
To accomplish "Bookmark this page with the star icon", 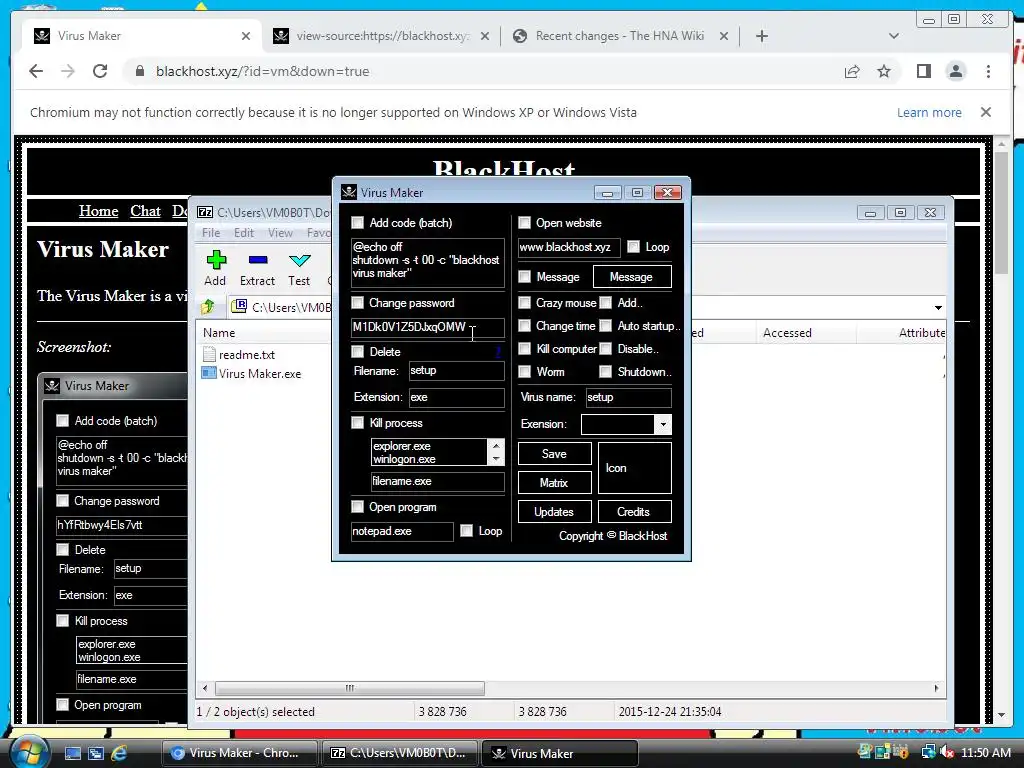I will pyautogui.click(x=884, y=71).
